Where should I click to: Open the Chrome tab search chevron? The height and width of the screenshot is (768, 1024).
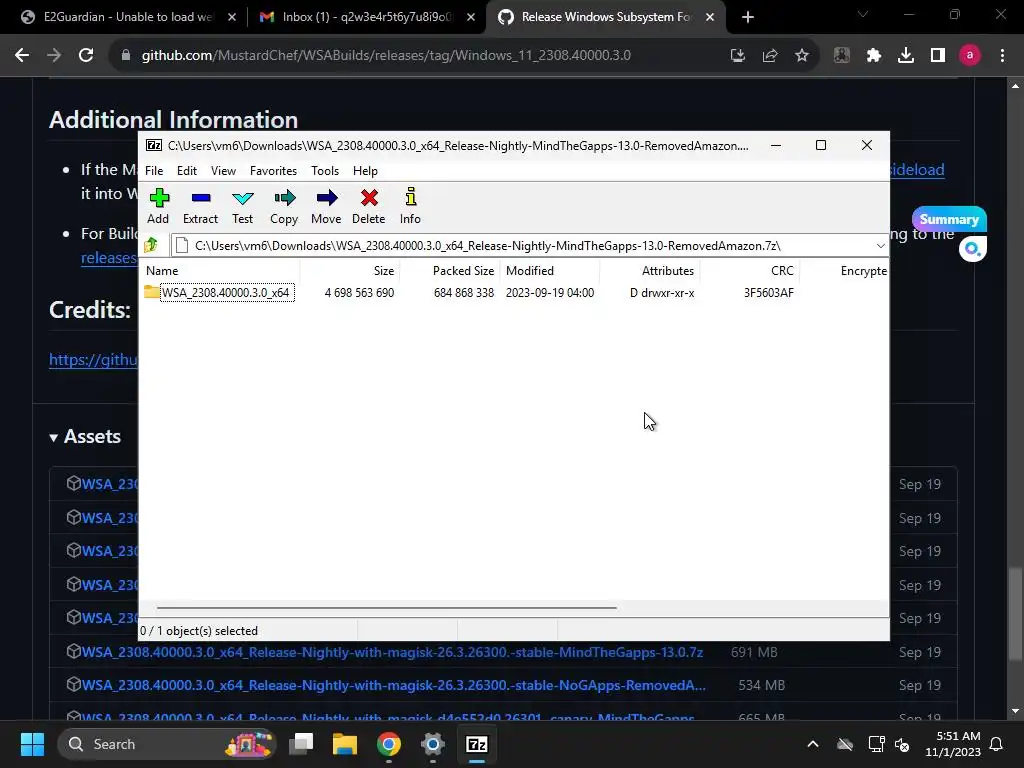coord(863,14)
